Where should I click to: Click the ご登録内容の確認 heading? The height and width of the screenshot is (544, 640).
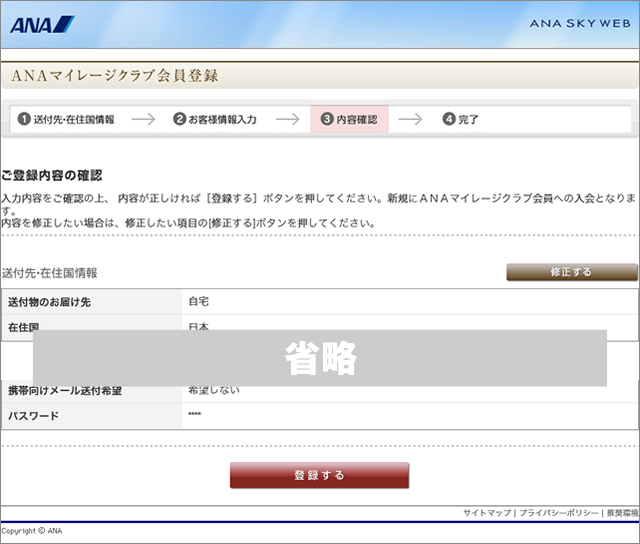tap(51, 175)
